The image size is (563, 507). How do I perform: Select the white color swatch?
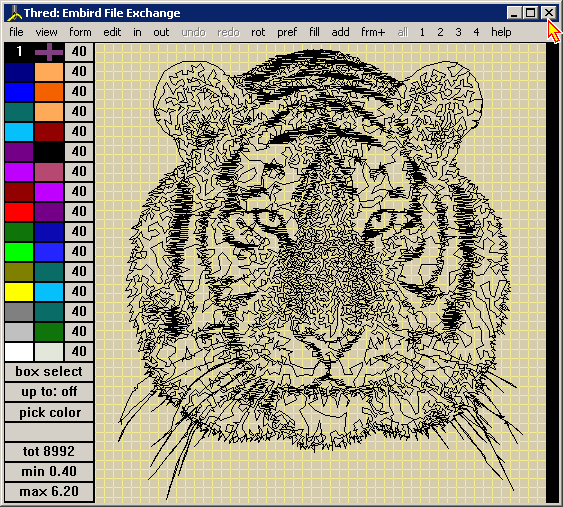coord(19,352)
